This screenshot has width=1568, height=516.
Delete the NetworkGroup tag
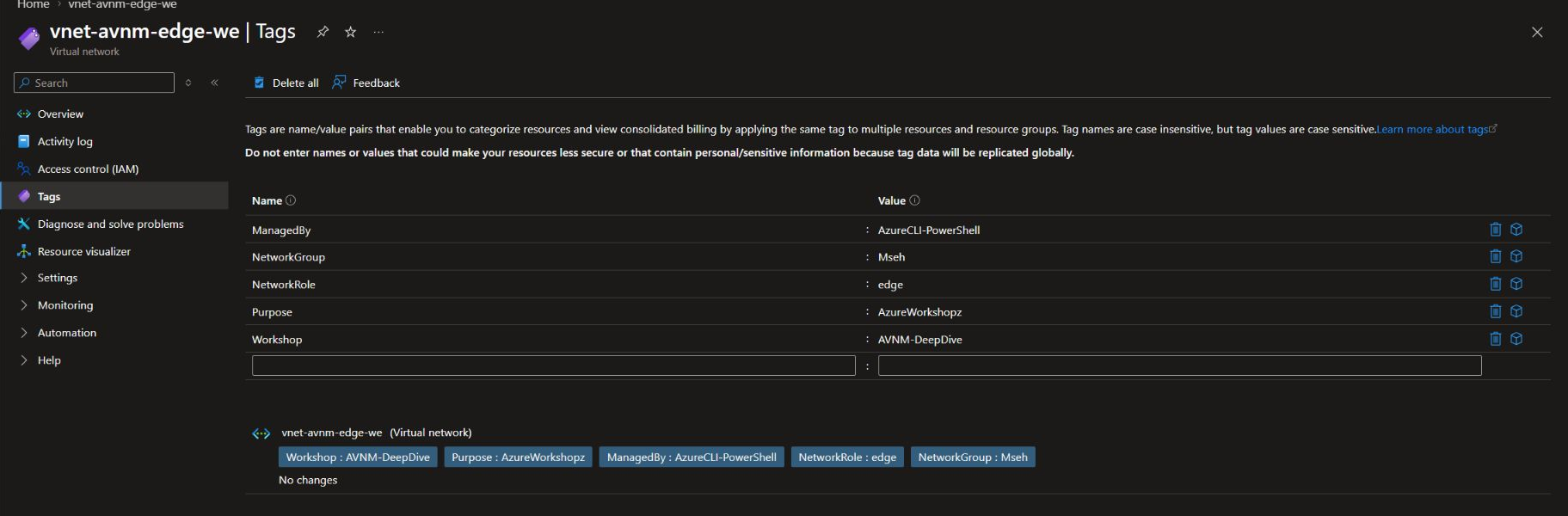[x=1496, y=256]
